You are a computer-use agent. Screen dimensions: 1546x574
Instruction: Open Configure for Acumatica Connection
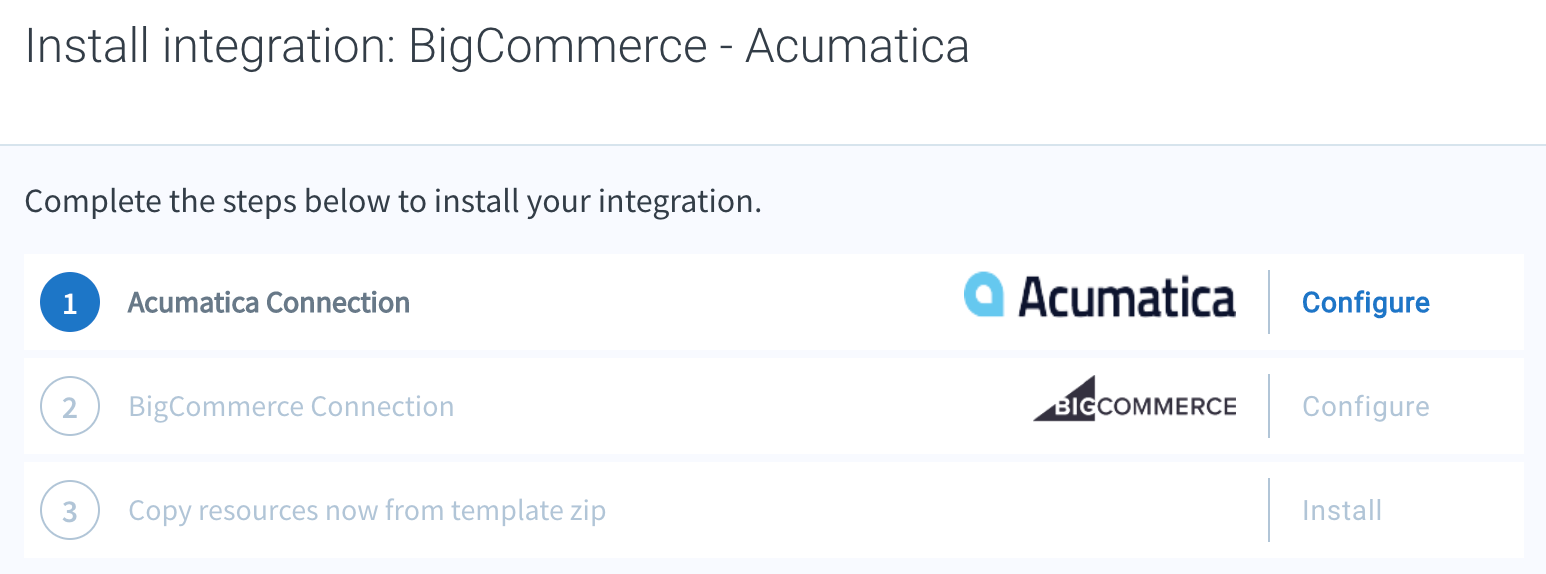(x=1365, y=302)
